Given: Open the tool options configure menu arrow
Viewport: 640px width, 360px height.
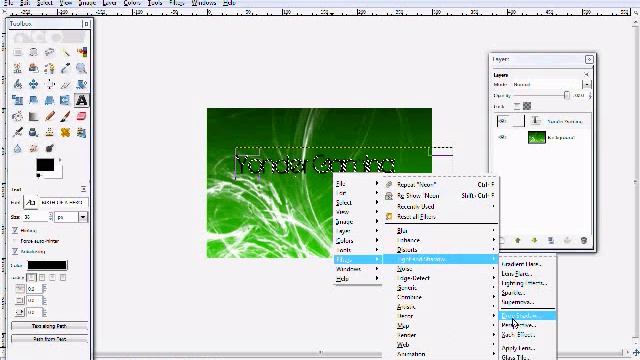Looking at the screenshot, I should tap(83, 189).
